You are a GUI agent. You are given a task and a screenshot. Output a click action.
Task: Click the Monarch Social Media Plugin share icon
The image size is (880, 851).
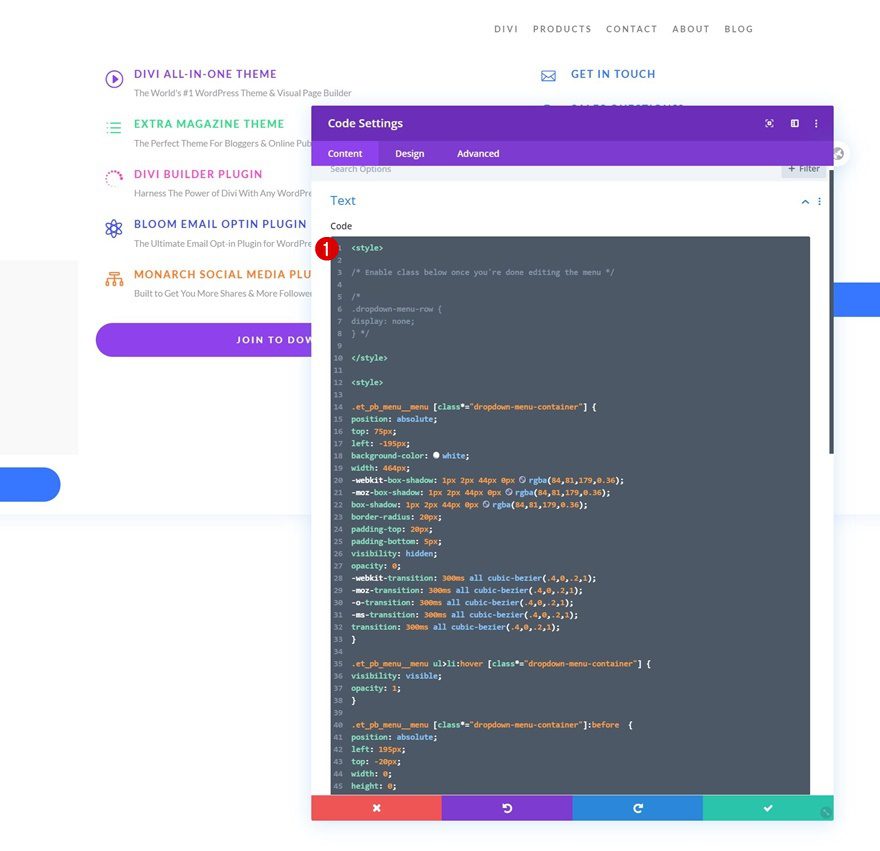coord(113,278)
